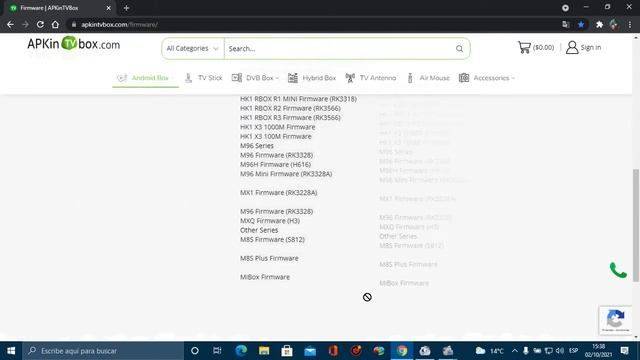Open M96H Firmware (H616) link
The width and height of the screenshot is (640, 360).
pyautogui.click(x=276, y=164)
